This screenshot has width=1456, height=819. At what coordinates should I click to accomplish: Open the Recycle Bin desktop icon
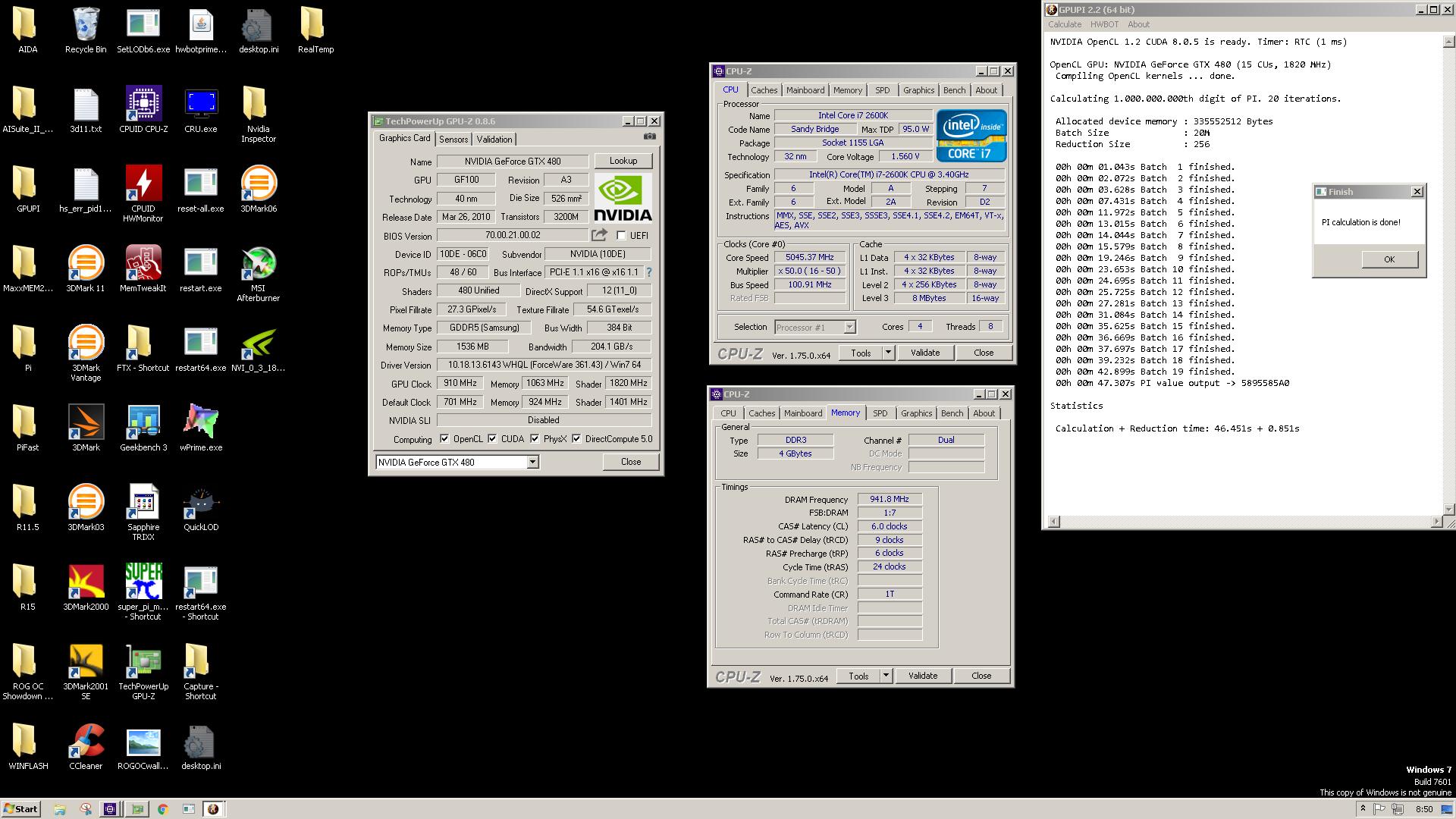(86, 30)
